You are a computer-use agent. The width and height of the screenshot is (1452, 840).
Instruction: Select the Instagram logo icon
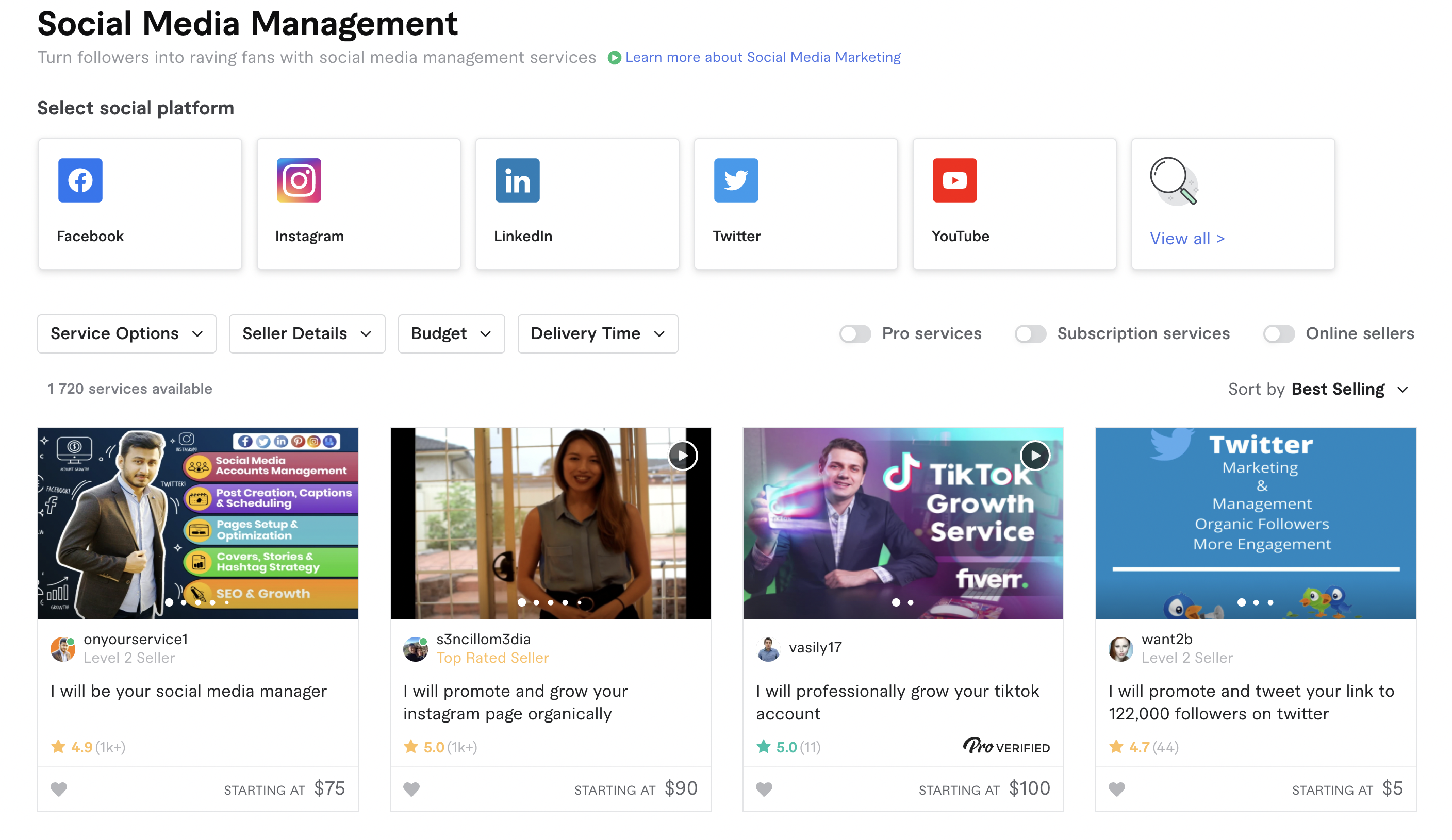pyautogui.click(x=299, y=180)
